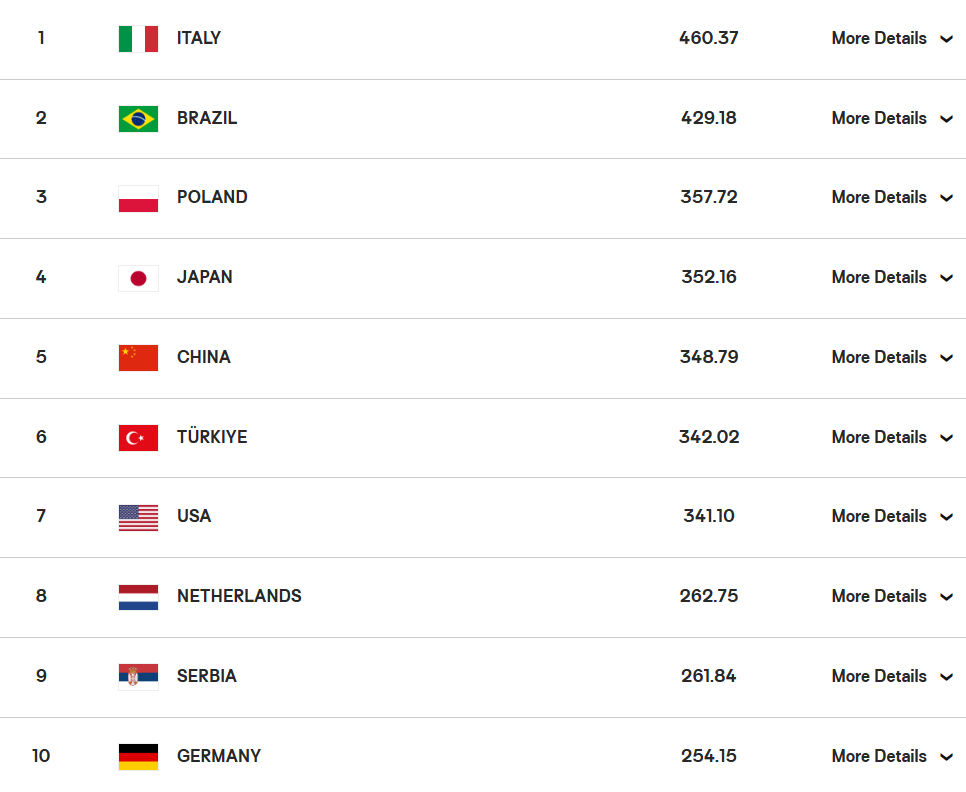
Task: Click the Germany flag icon
Action: click(138, 757)
